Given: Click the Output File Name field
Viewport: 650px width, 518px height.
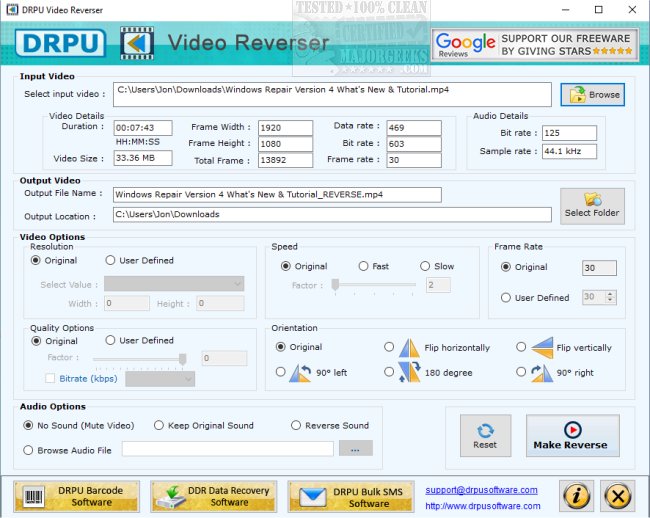Looking at the screenshot, I should (277, 195).
